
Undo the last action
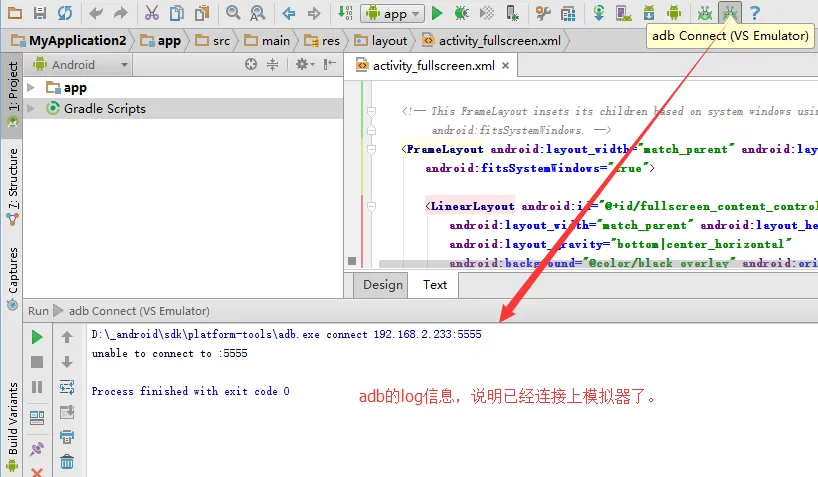(x=95, y=13)
